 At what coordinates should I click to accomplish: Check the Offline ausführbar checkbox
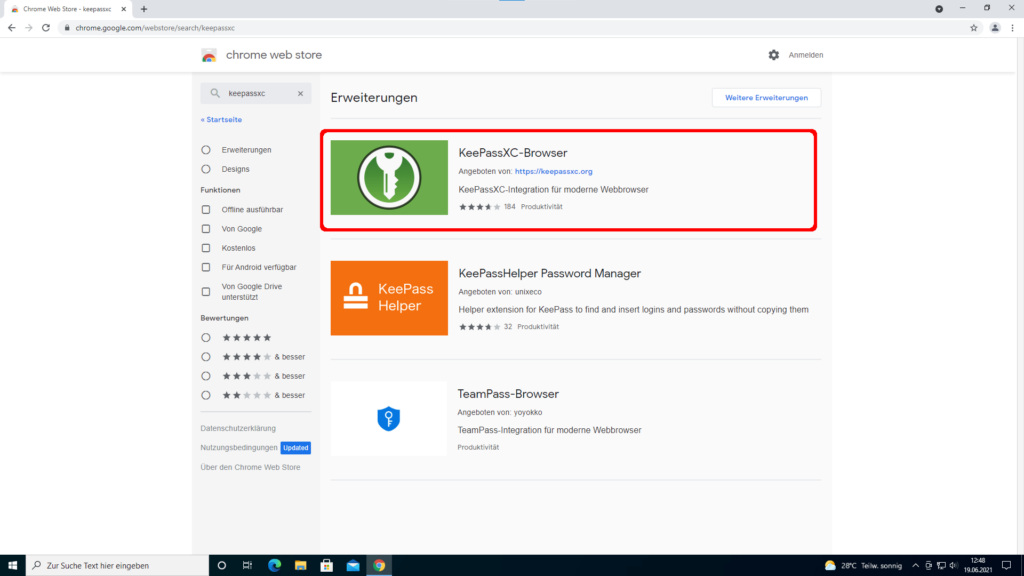pos(206,210)
